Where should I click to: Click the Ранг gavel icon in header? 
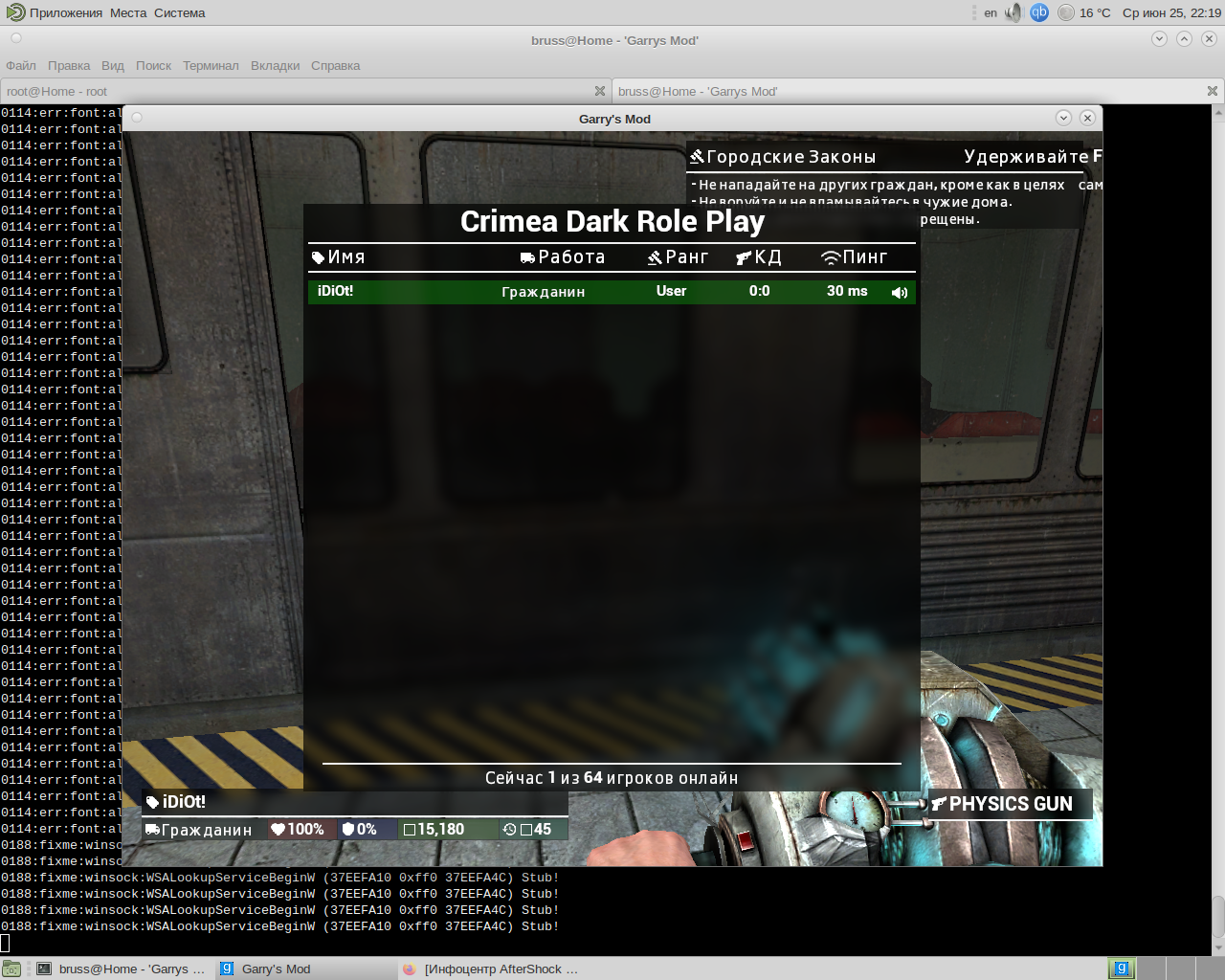point(655,257)
